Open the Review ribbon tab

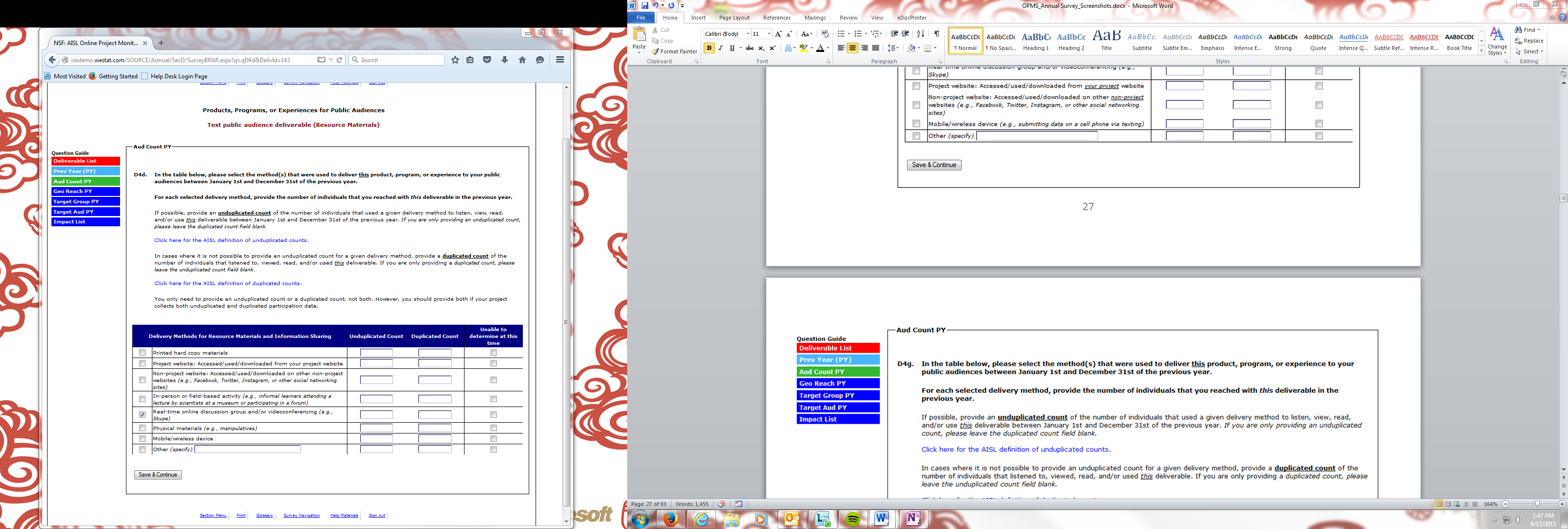[x=848, y=18]
